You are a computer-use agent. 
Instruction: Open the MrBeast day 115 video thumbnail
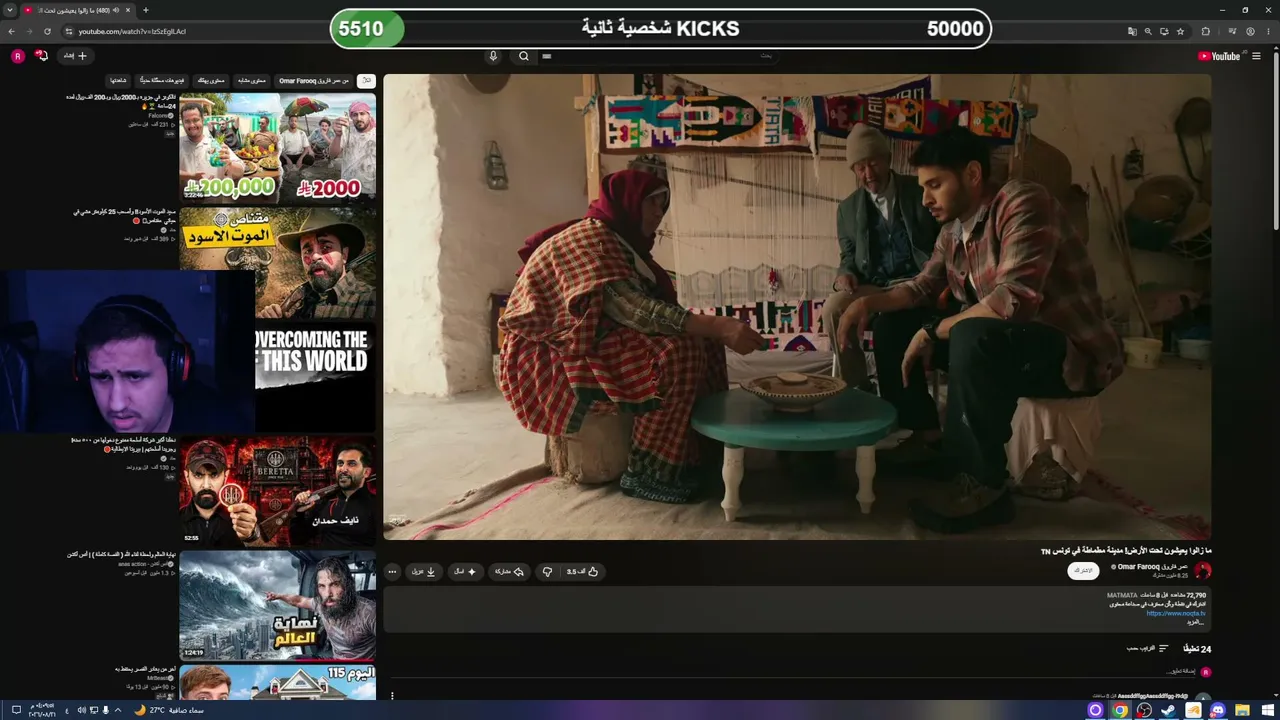tap(278, 682)
